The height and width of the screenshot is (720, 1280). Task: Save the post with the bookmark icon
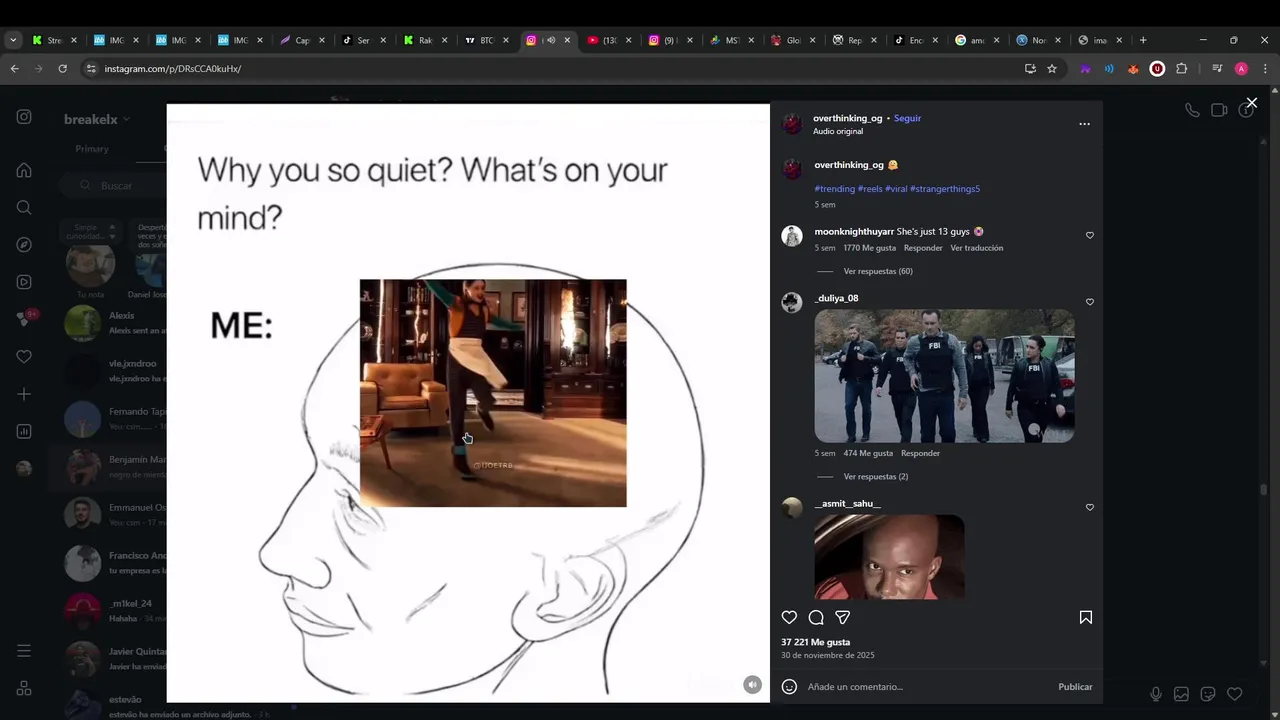click(x=1086, y=618)
